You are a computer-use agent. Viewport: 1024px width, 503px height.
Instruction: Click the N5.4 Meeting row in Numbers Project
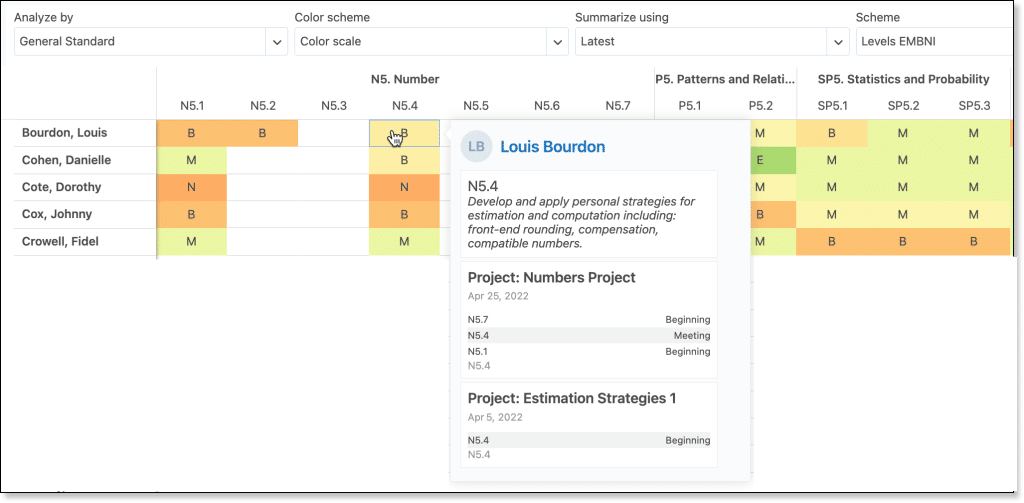coord(588,336)
